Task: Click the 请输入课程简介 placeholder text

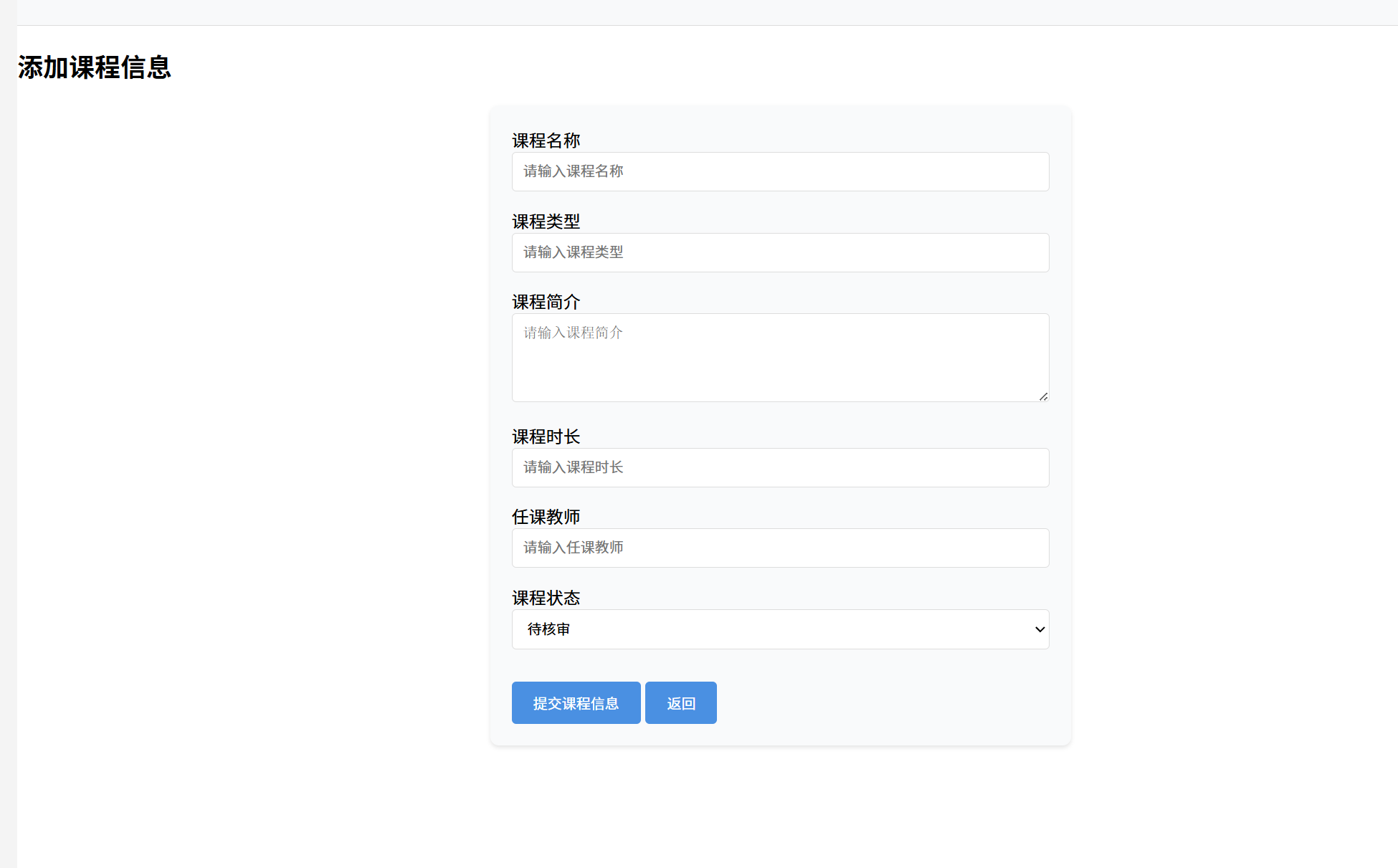Action: [573, 333]
